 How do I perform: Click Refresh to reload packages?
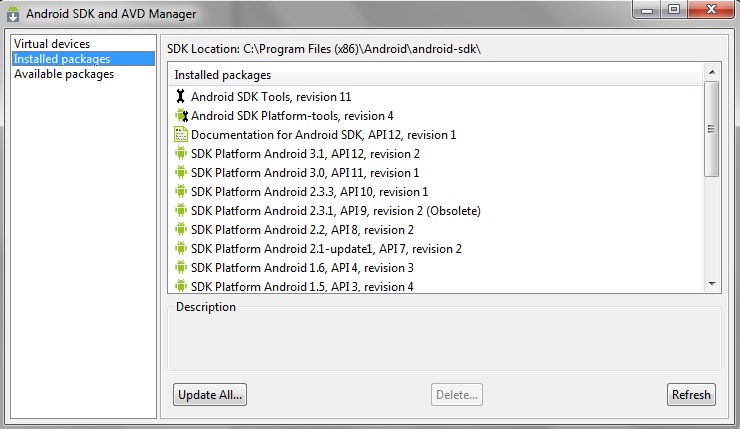(x=691, y=395)
